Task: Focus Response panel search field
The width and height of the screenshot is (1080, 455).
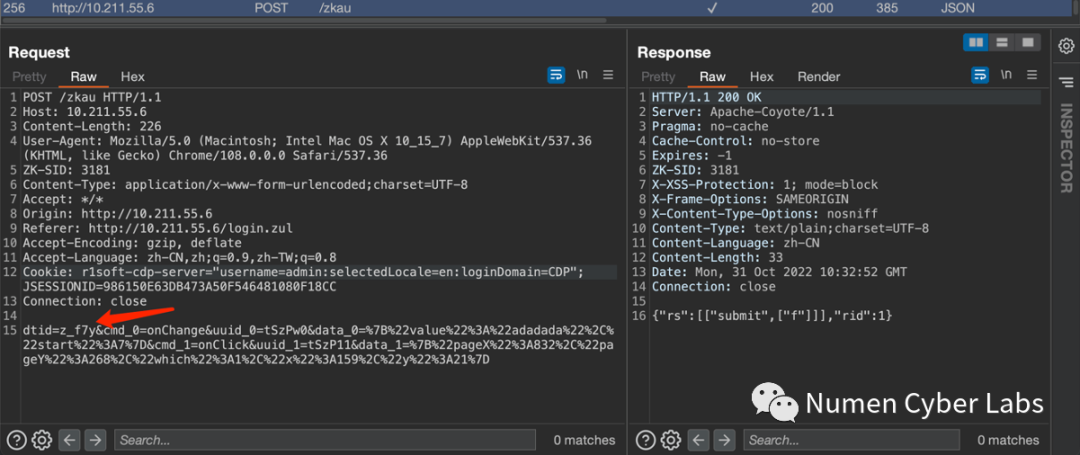Action: click(x=852, y=439)
